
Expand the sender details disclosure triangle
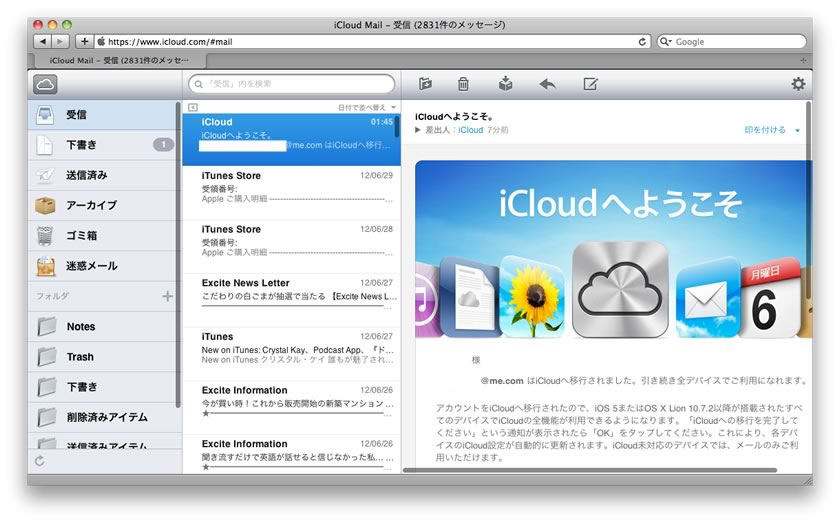pos(418,130)
